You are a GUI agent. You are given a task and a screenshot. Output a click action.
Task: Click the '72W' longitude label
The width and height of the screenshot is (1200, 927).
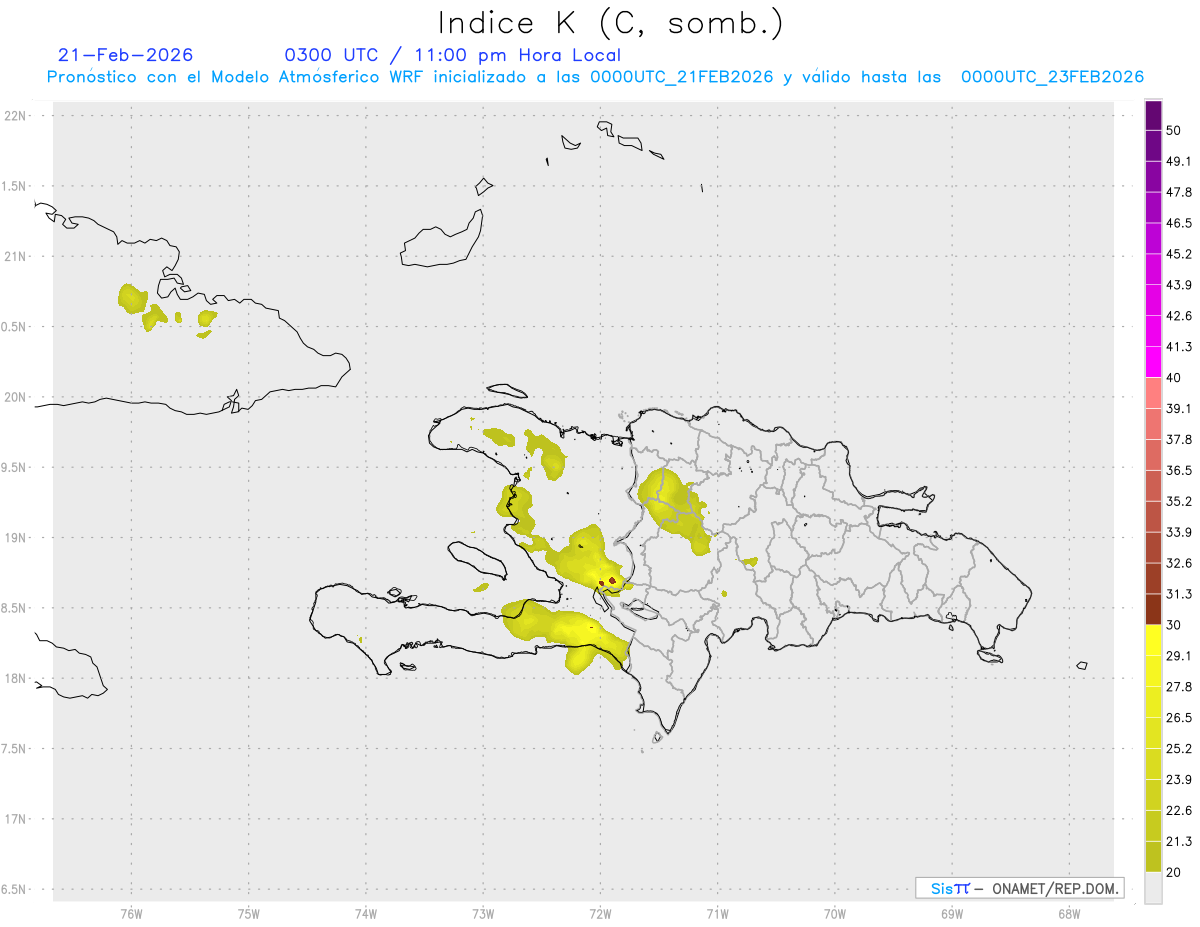(x=600, y=914)
